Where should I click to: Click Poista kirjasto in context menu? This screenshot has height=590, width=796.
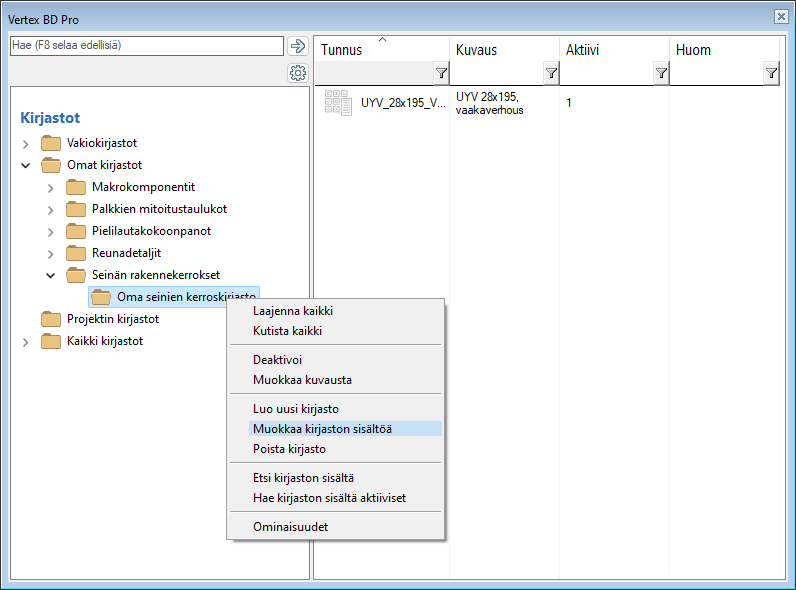[289, 449]
